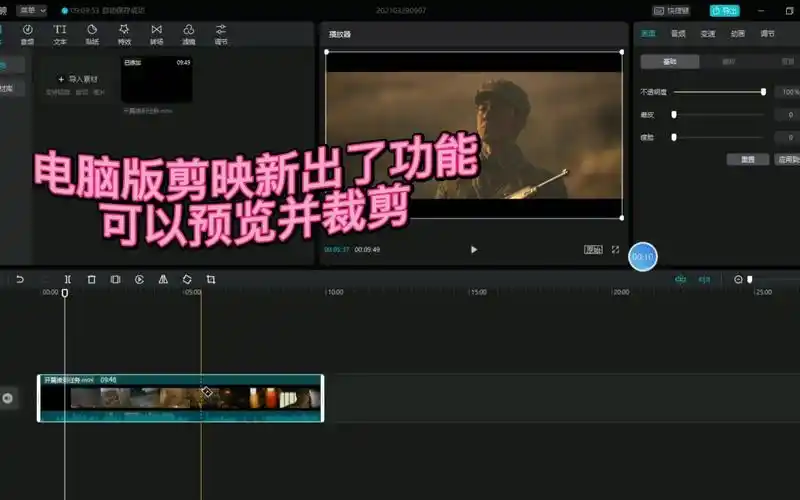
Task: Mute the track with the speaker icon
Action: click(8, 398)
